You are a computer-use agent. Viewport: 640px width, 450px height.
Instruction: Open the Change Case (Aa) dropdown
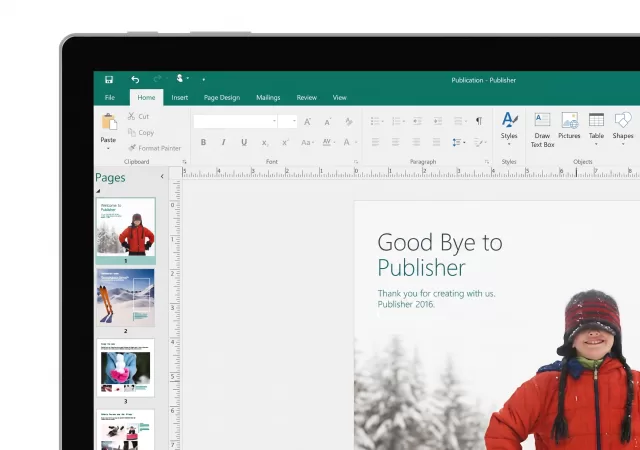[x=307, y=142]
